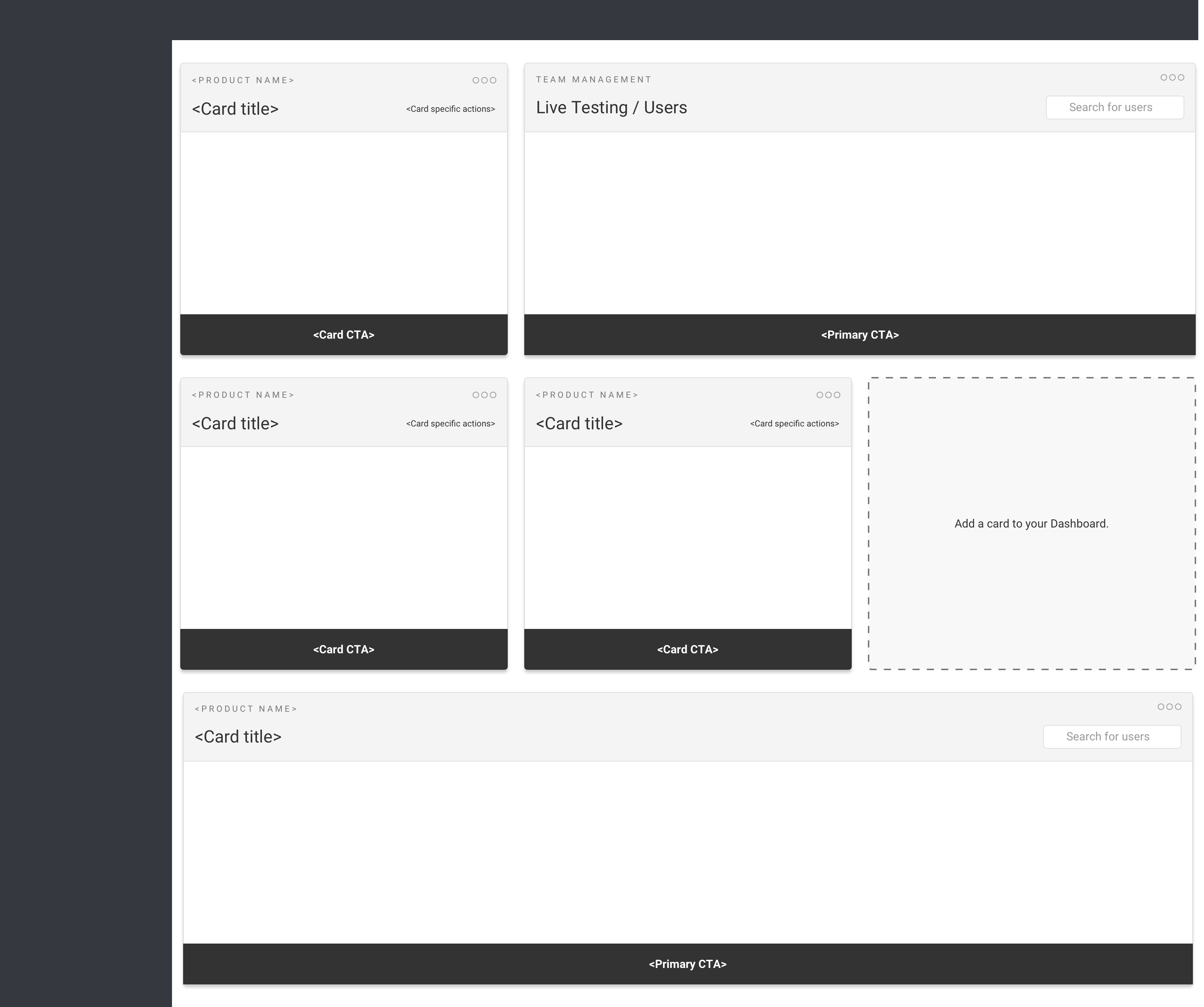
Task: Click Primary CTA on bottom wide card
Action: pyautogui.click(x=687, y=964)
